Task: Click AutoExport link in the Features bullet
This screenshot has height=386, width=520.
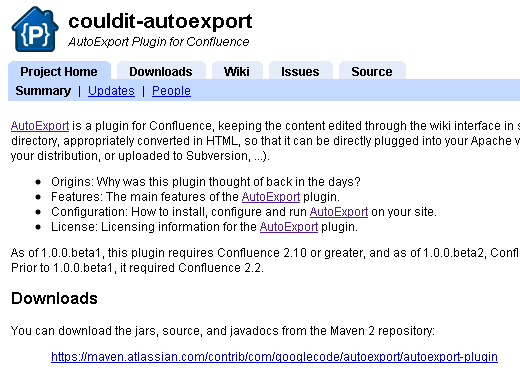Action: coord(271,197)
